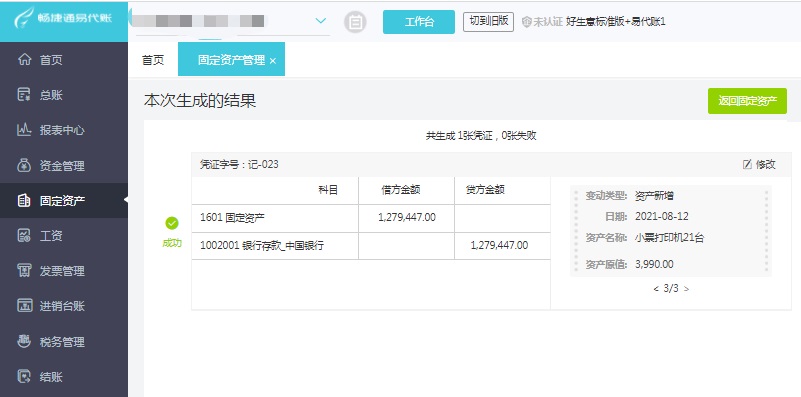Click 切到旧版 button
The width and height of the screenshot is (801, 397).
[488, 21]
